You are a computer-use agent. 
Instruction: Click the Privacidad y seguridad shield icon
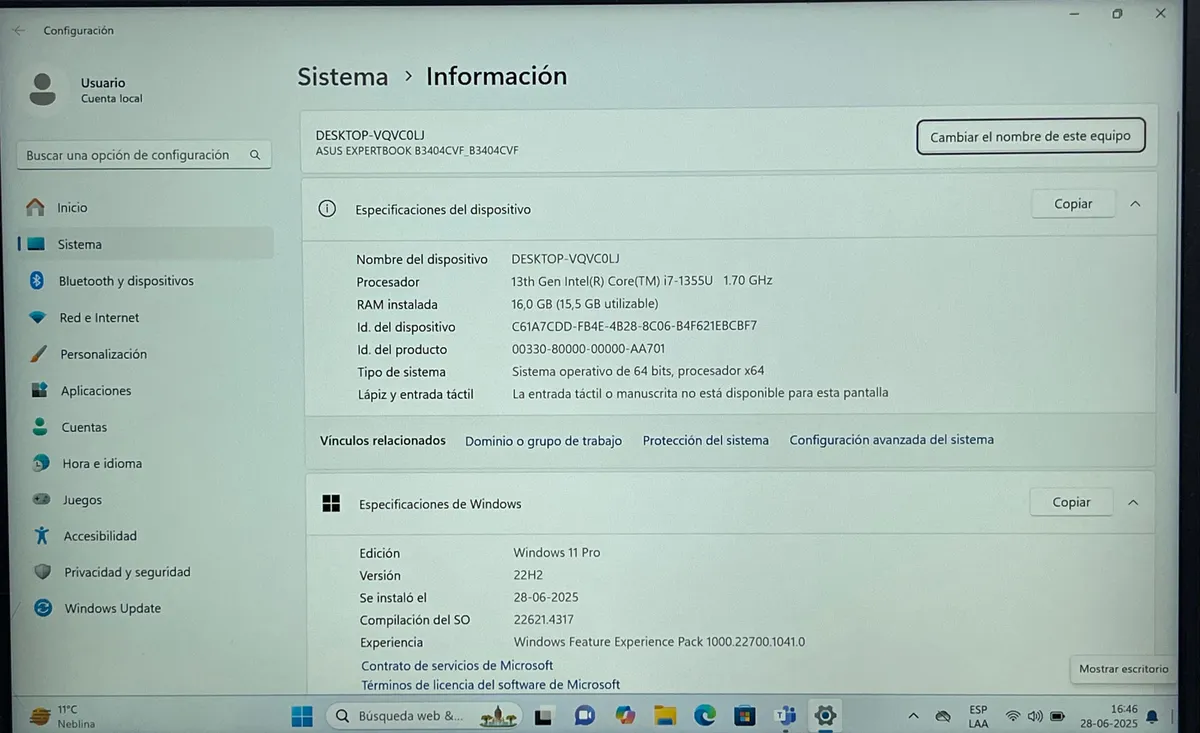42,572
